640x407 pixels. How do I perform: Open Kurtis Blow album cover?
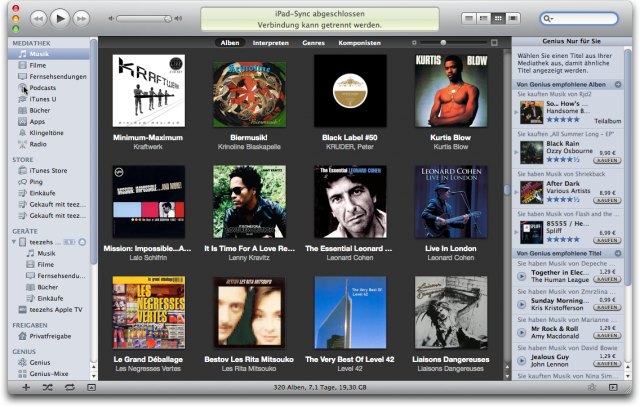pos(451,91)
